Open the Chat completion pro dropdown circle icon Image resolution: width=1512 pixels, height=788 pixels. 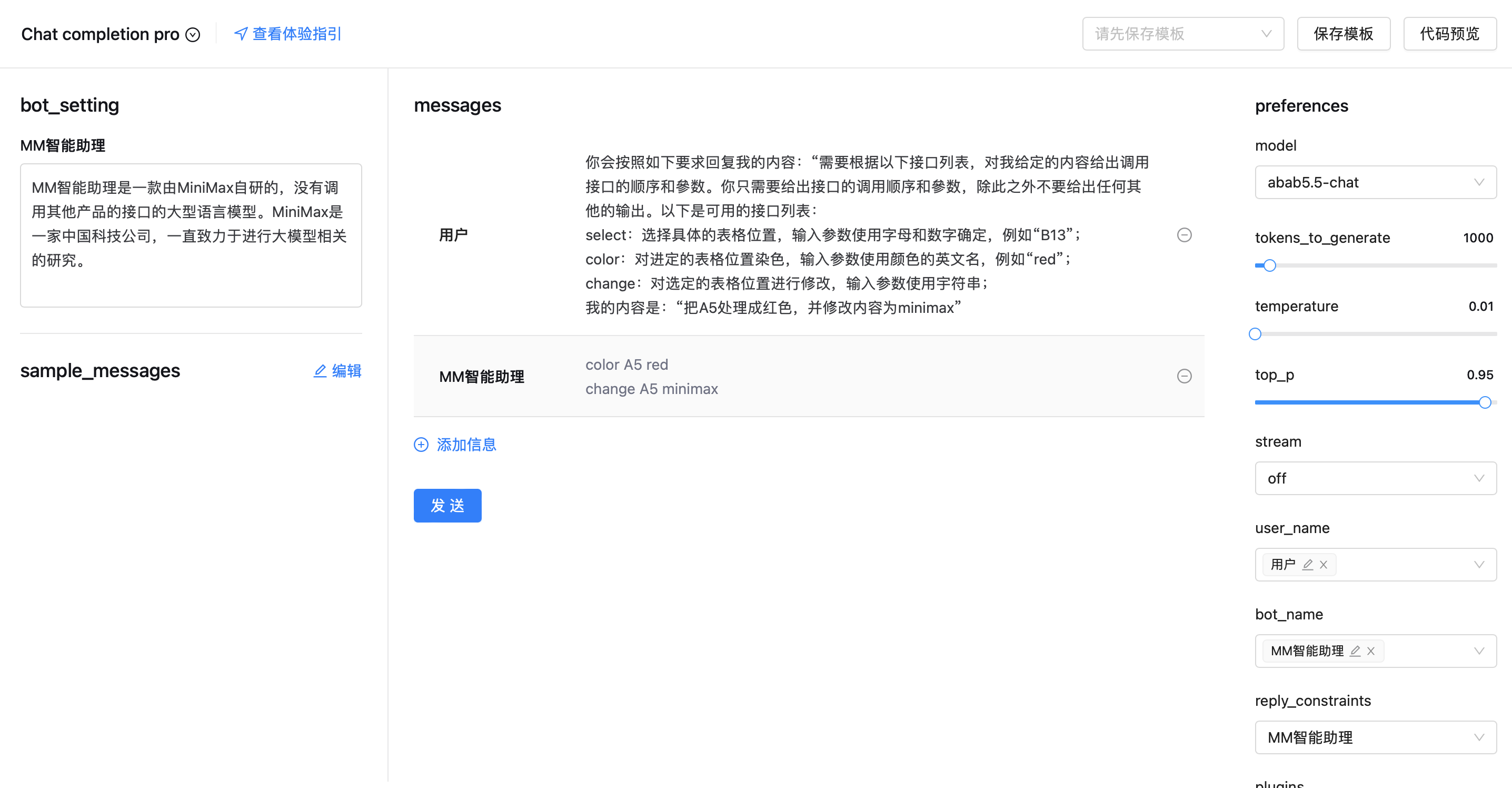pyautogui.click(x=193, y=35)
